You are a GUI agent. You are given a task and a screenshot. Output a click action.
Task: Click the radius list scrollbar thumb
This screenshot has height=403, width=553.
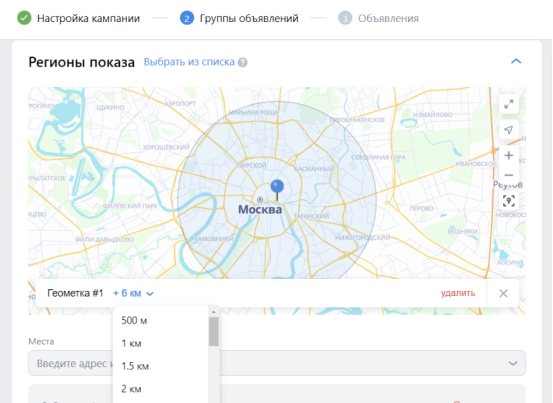[x=214, y=331]
